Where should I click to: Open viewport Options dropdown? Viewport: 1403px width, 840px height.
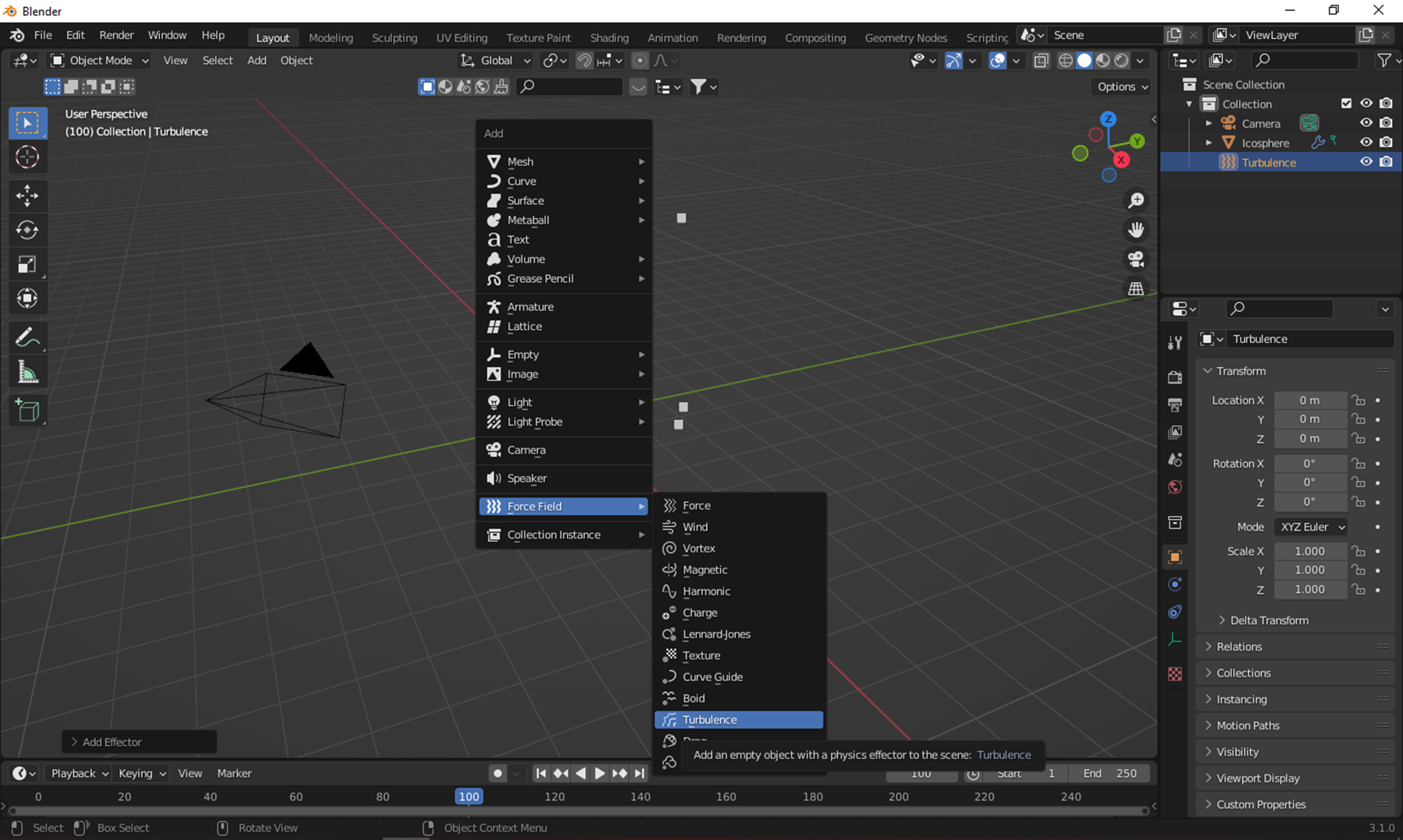1122,87
